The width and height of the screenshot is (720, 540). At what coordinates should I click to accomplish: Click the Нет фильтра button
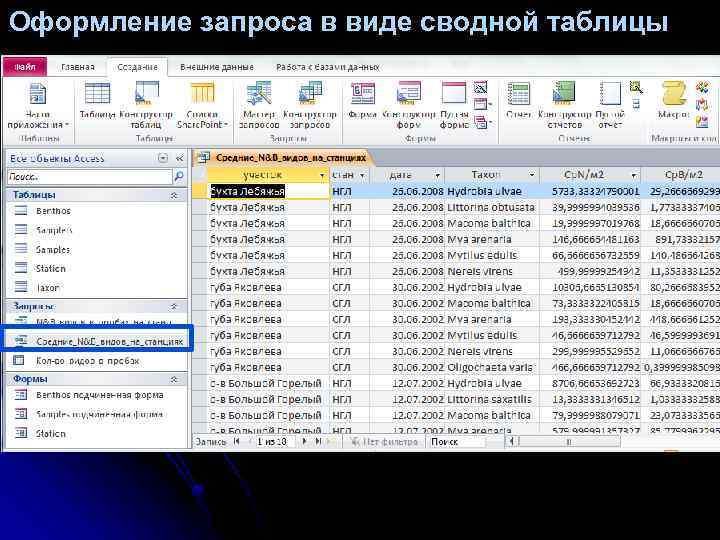[384, 442]
